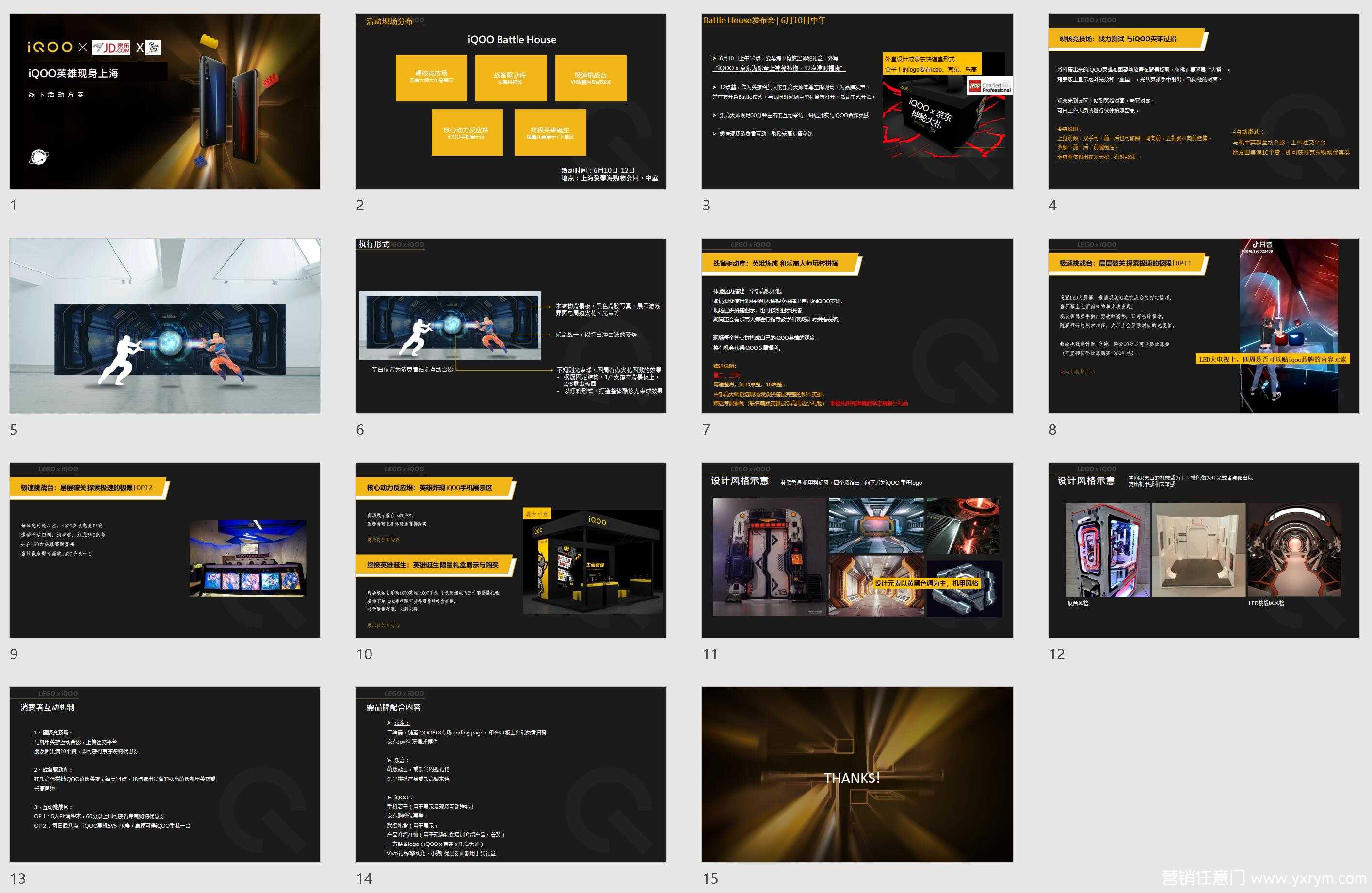
Task: Click the slide number 8 label
Action: [x=1052, y=430]
